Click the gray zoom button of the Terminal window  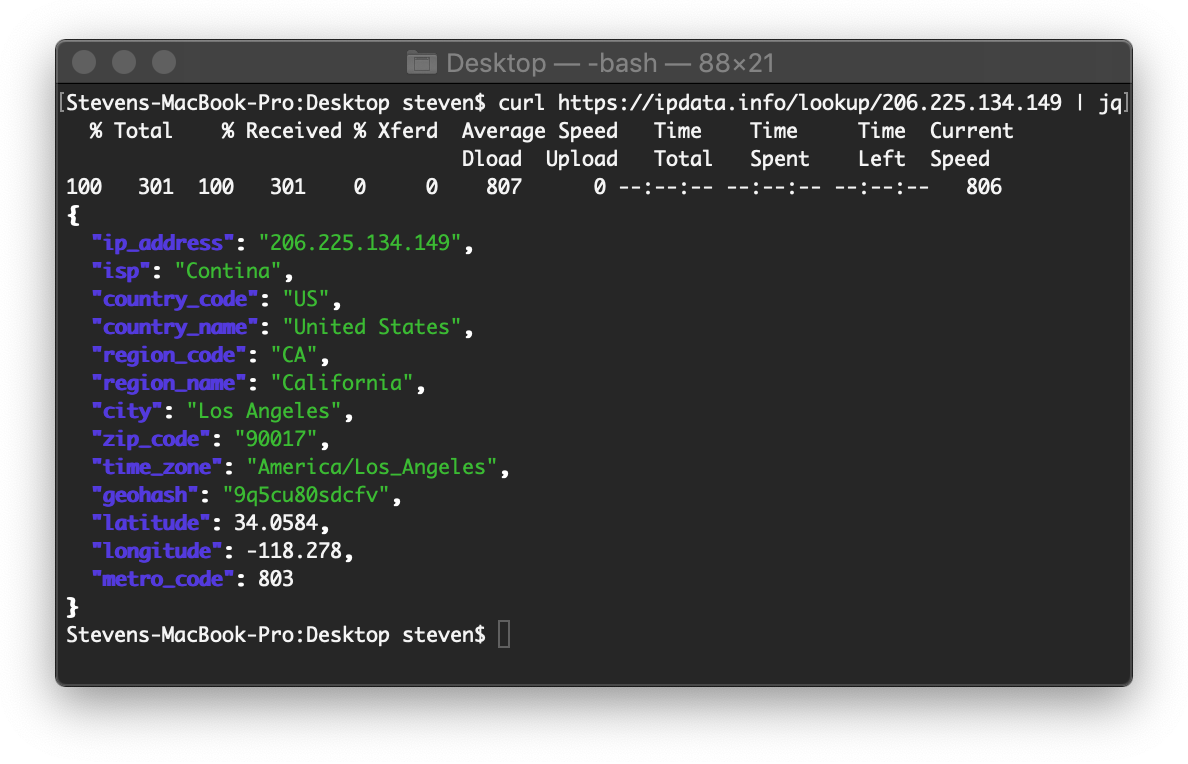click(x=164, y=62)
